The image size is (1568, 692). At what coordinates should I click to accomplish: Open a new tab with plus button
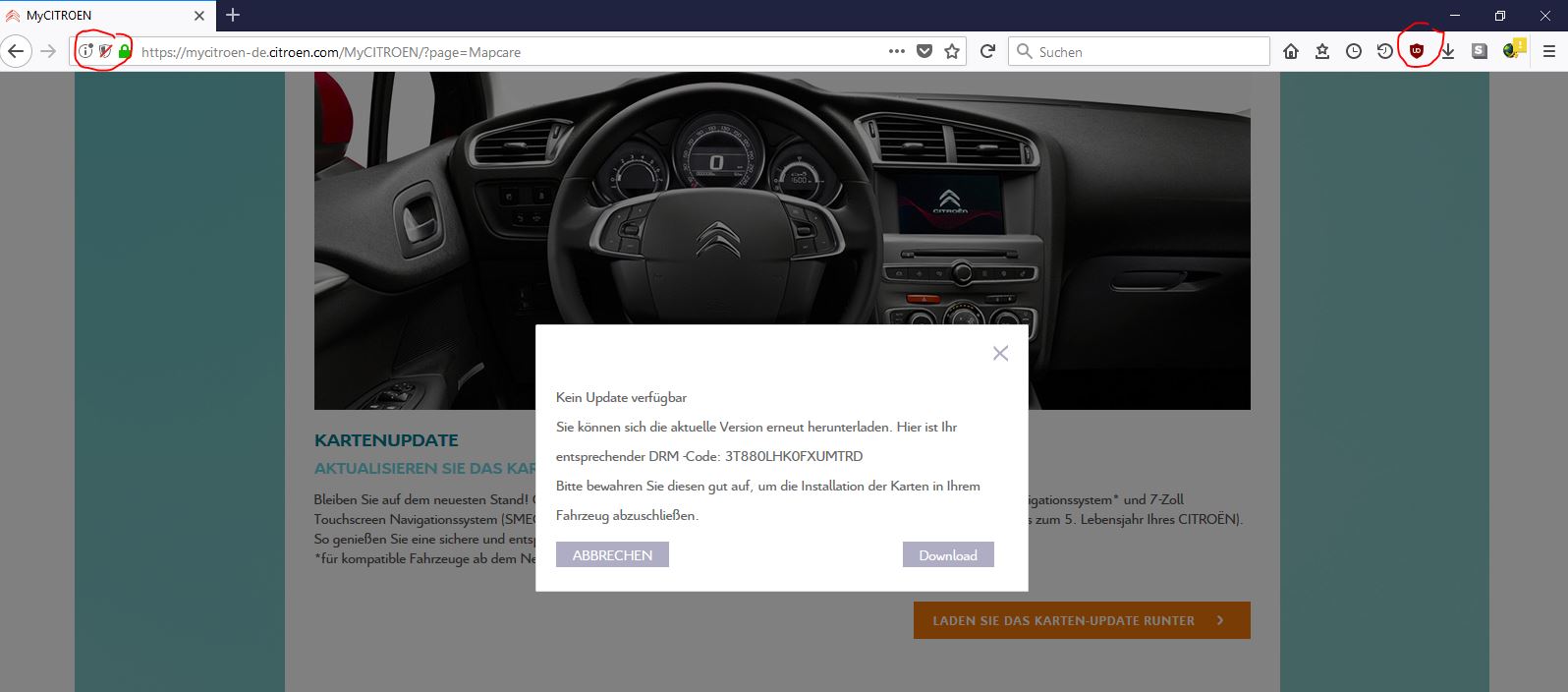(x=233, y=15)
